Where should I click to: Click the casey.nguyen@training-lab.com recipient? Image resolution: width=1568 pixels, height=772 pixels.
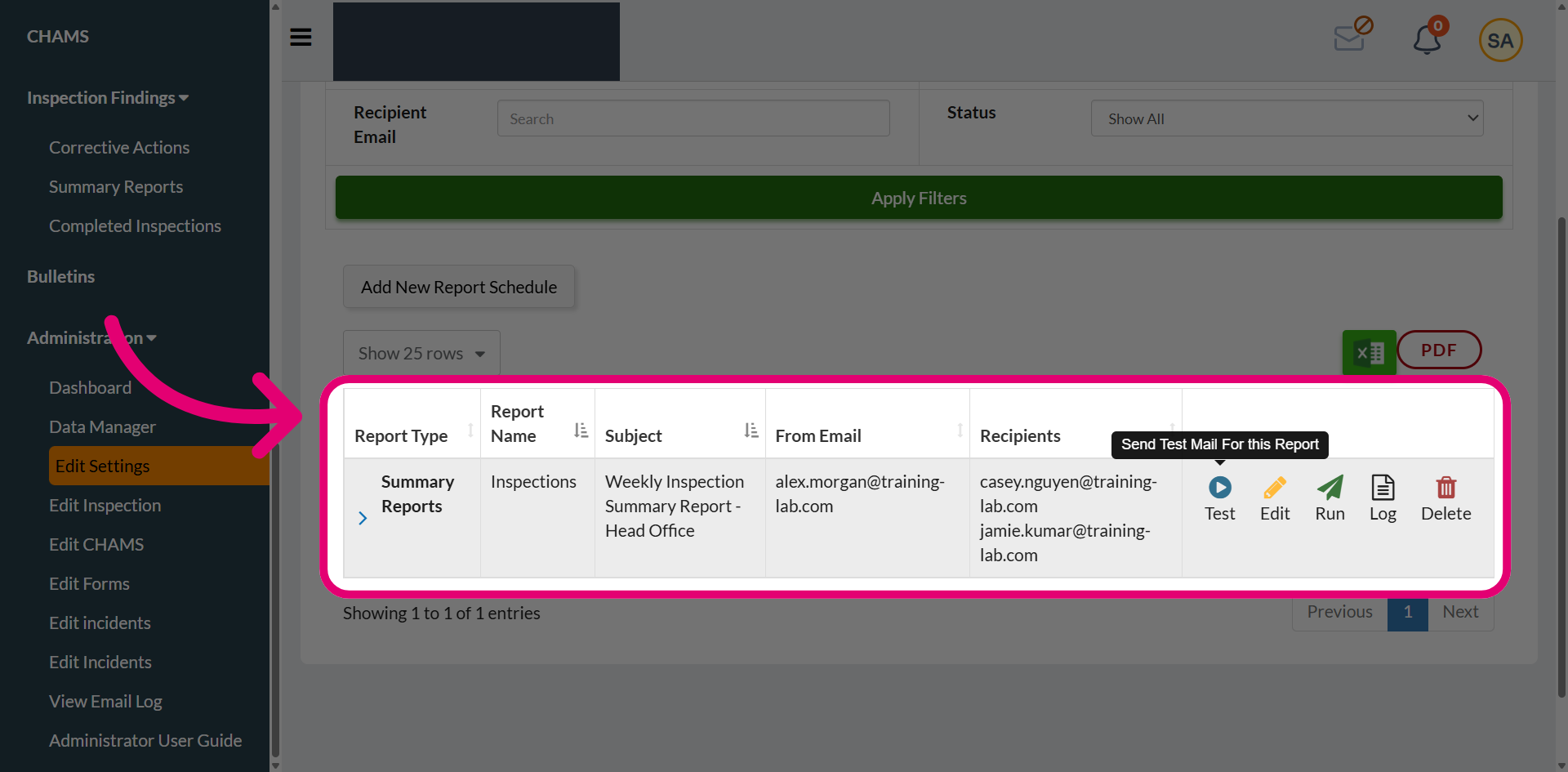[1068, 494]
